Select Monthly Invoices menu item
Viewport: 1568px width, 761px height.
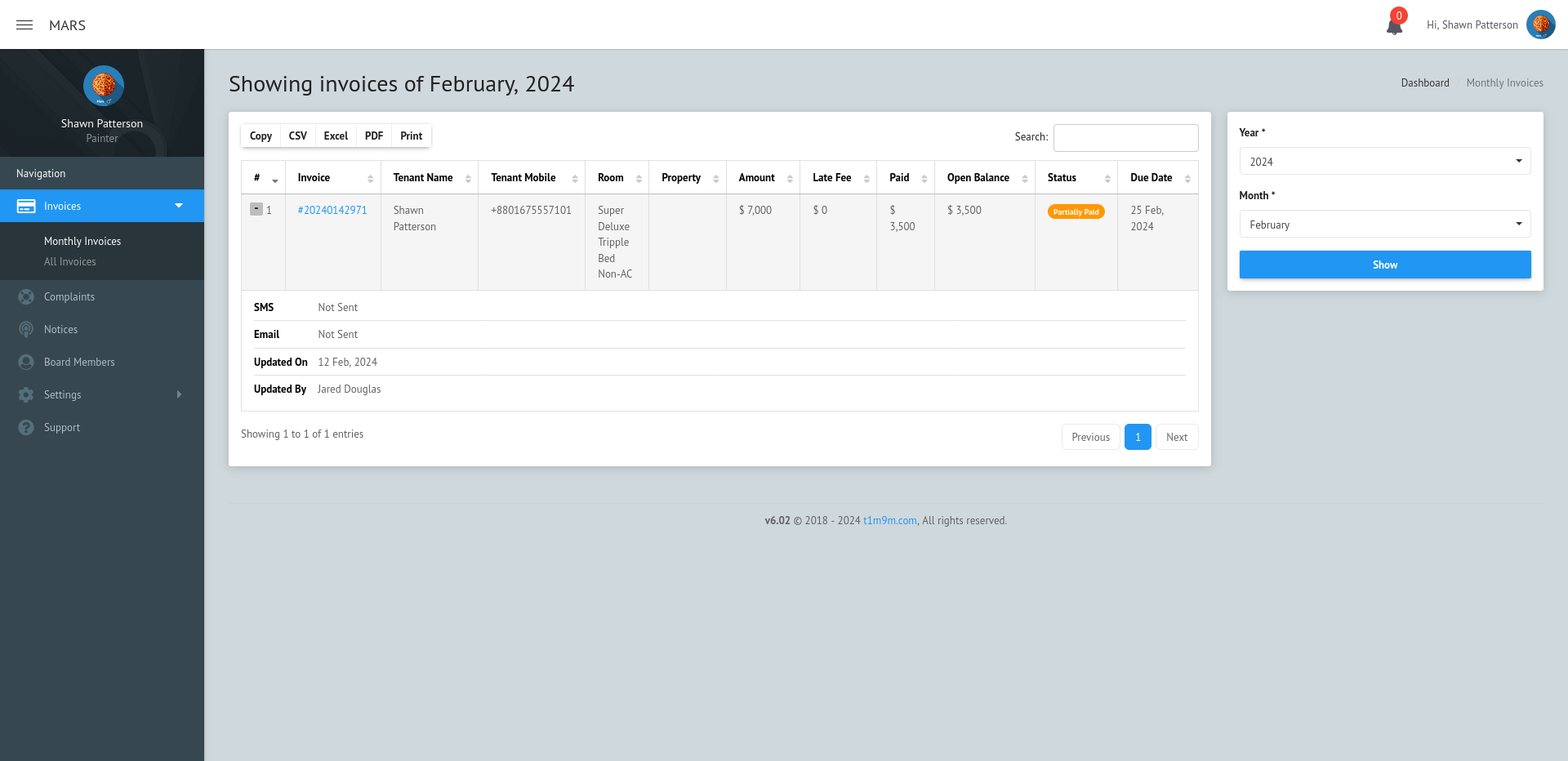pos(82,242)
